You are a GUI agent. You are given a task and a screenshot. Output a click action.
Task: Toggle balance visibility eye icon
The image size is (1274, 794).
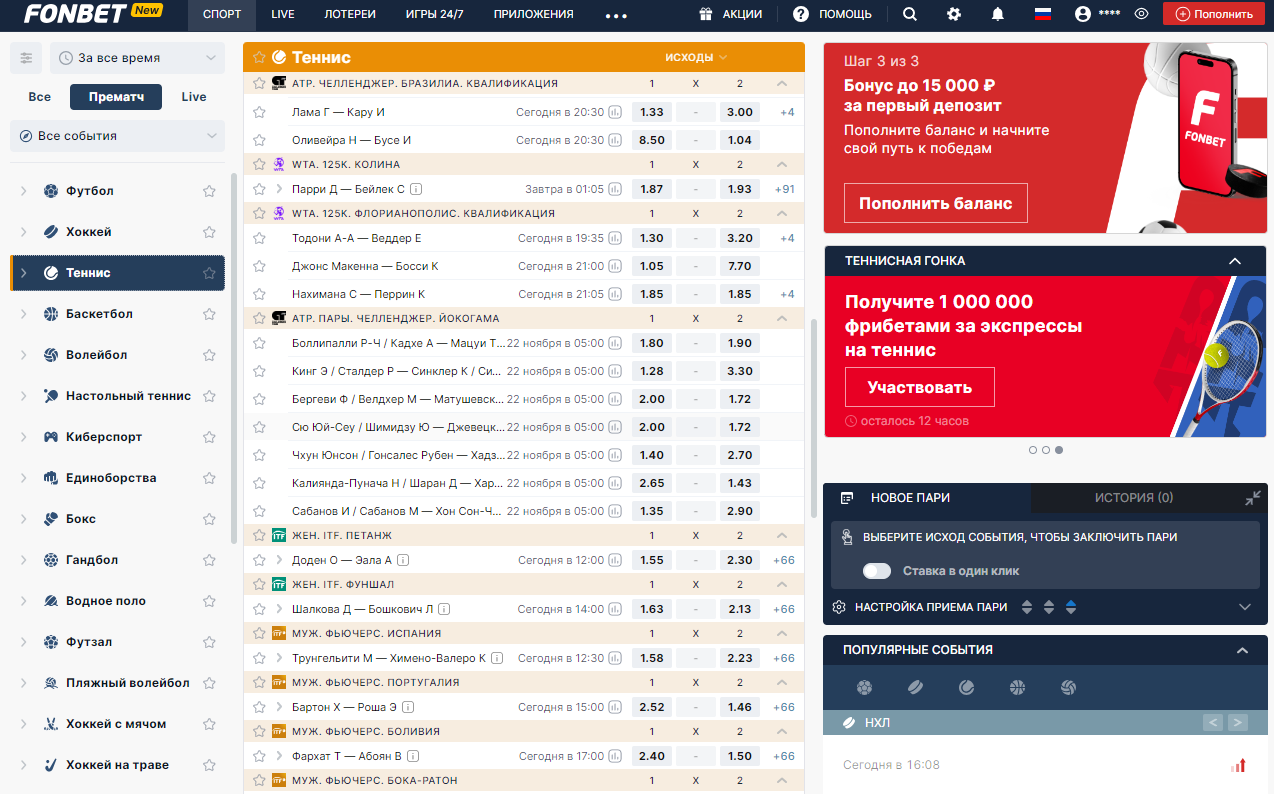1141,14
